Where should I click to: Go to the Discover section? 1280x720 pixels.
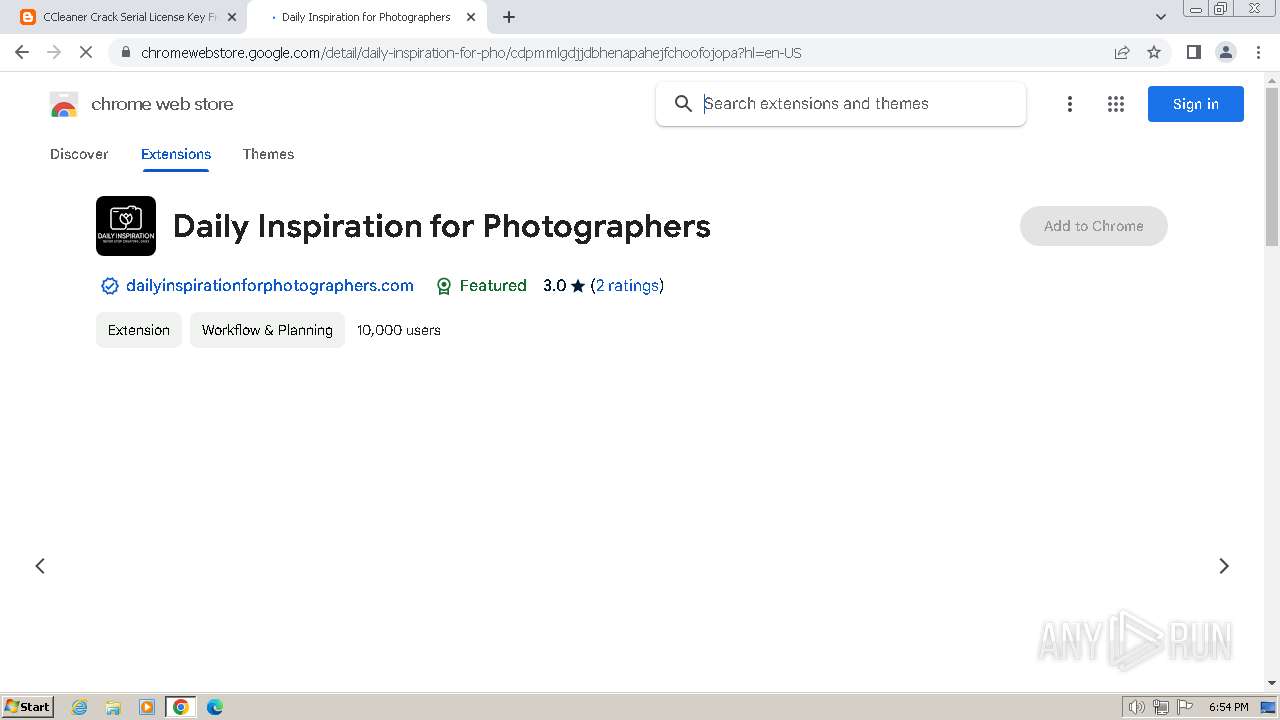[79, 154]
